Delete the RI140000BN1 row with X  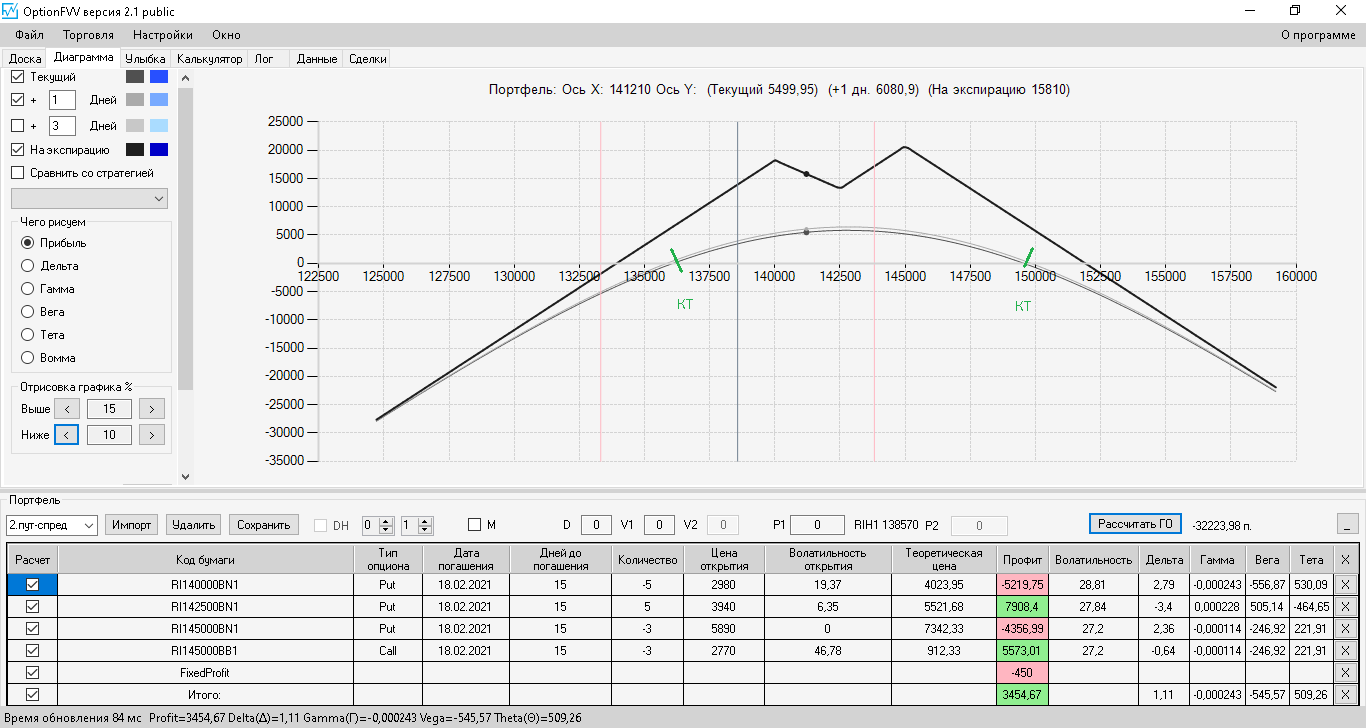tap(1344, 584)
